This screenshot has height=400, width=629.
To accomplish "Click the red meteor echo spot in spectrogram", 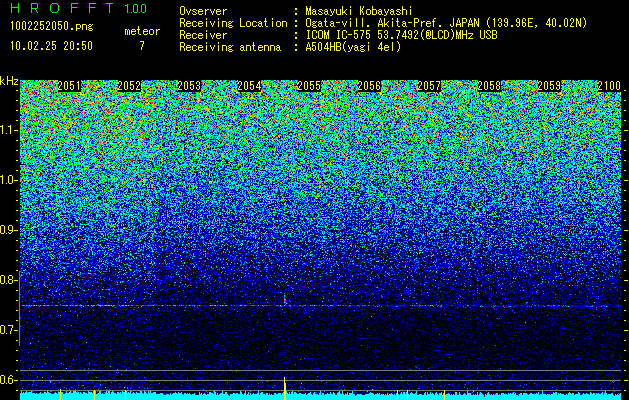I will point(285,301).
